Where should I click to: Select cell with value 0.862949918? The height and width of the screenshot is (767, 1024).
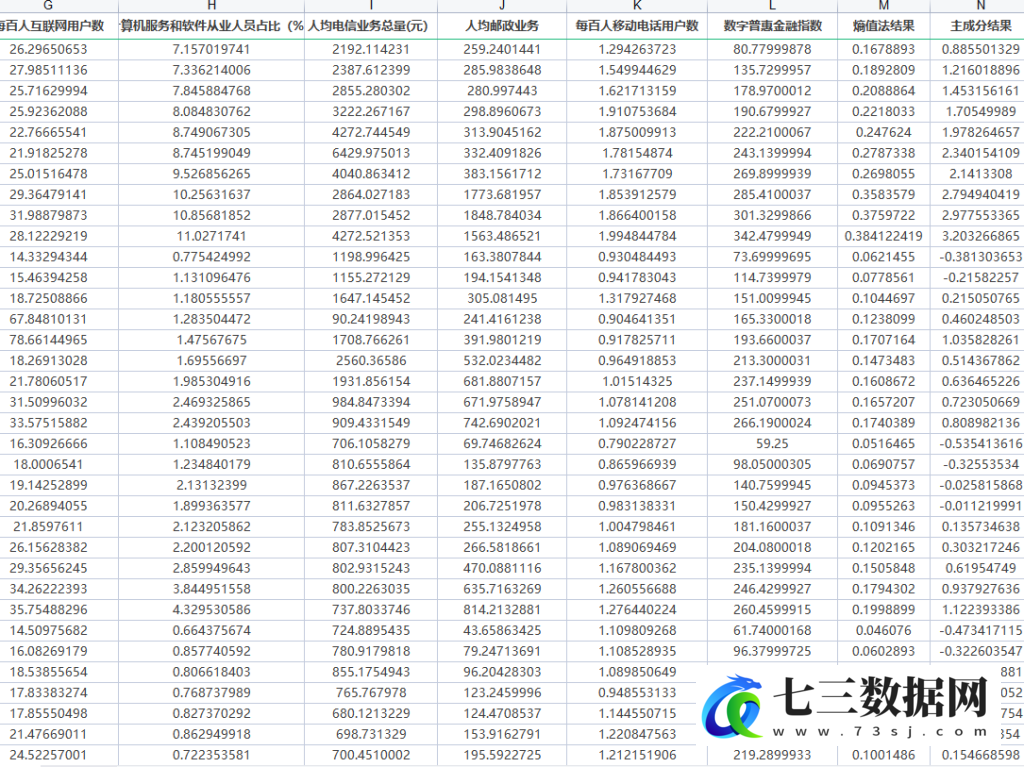(x=212, y=734)
